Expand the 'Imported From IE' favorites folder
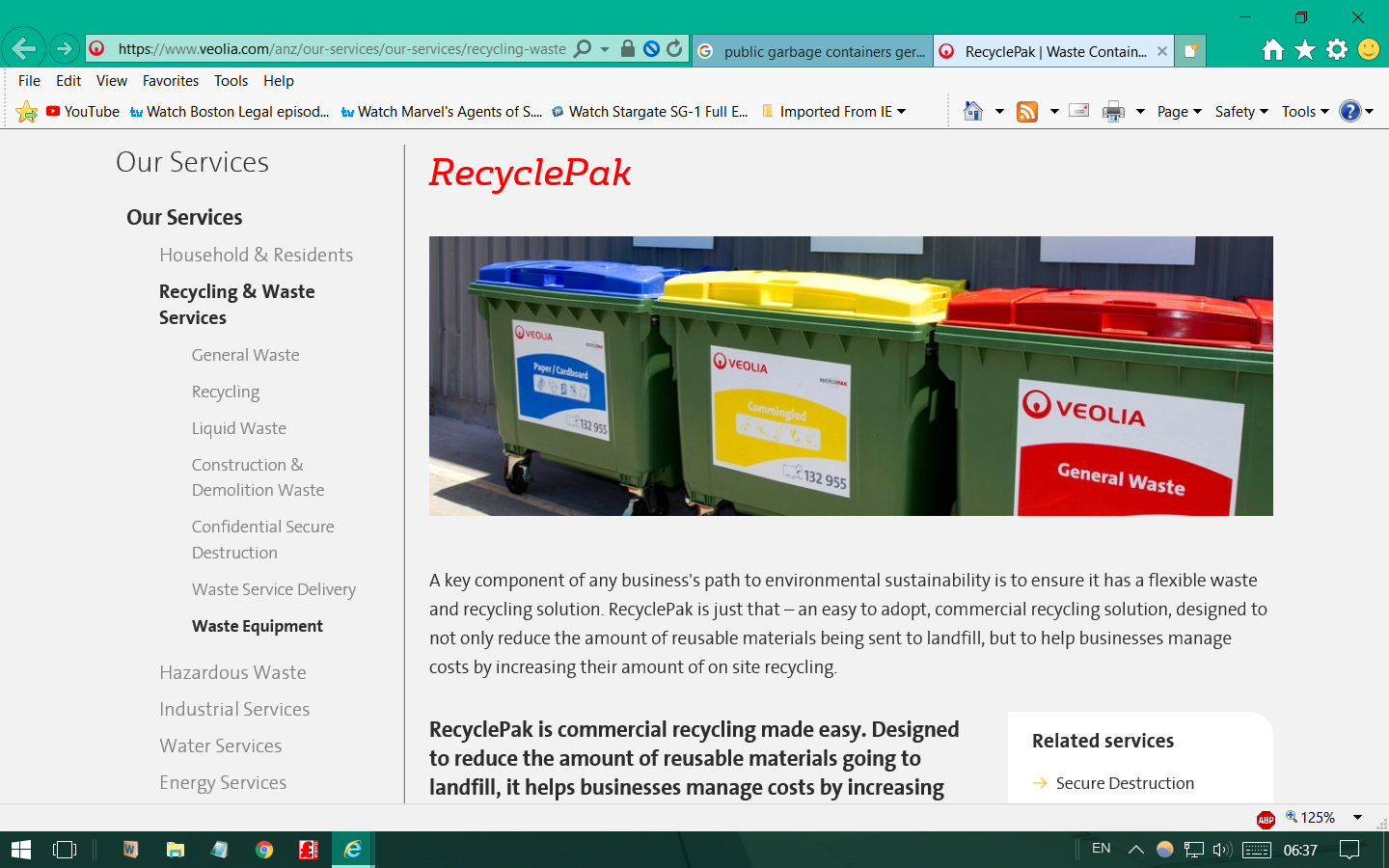The image size is (1389, 868). pyautogui.click(x=834, y=112)
